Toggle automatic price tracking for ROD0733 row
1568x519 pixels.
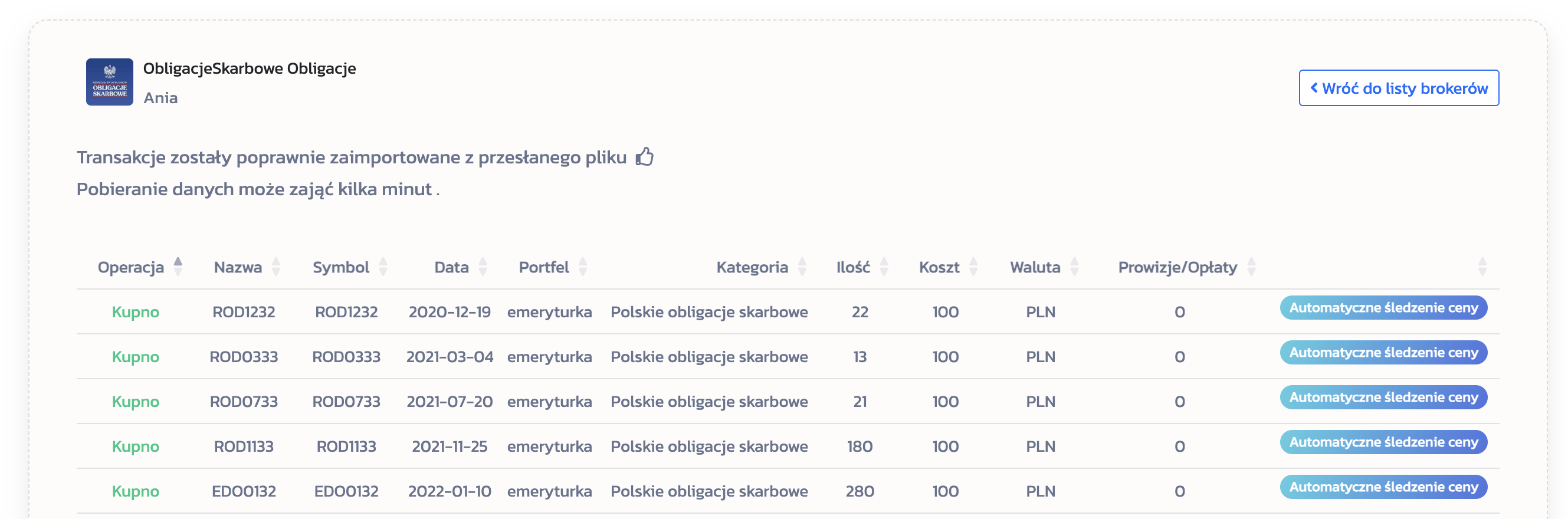coord(1383,398)
